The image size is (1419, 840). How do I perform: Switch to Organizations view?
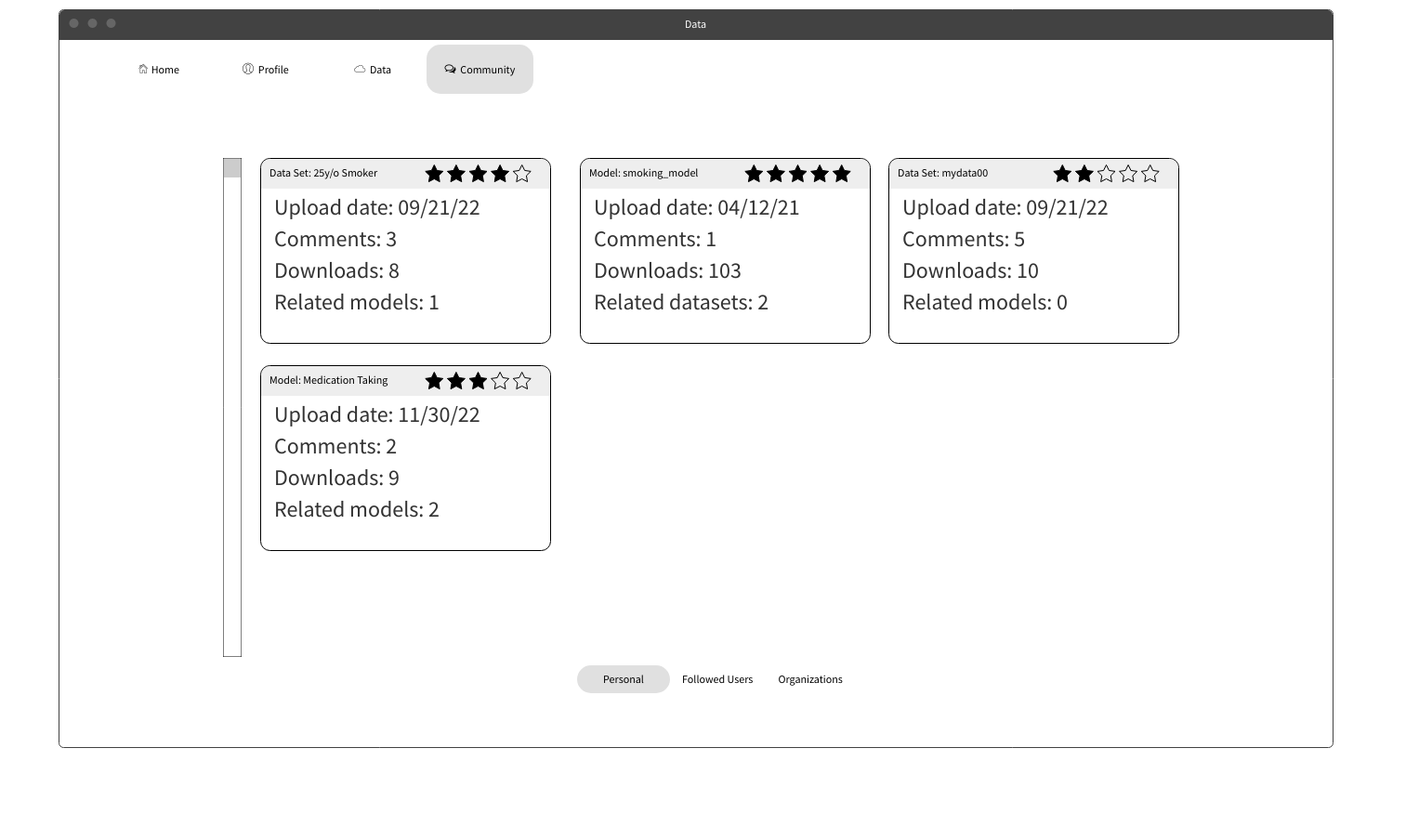tap(810, 679)
